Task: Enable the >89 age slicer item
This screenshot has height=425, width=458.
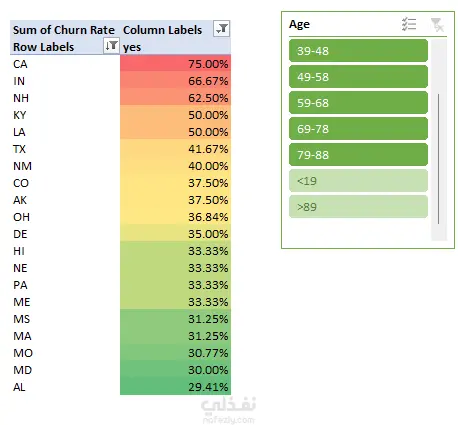Action: pyautogui.click(x=358, y=207)
